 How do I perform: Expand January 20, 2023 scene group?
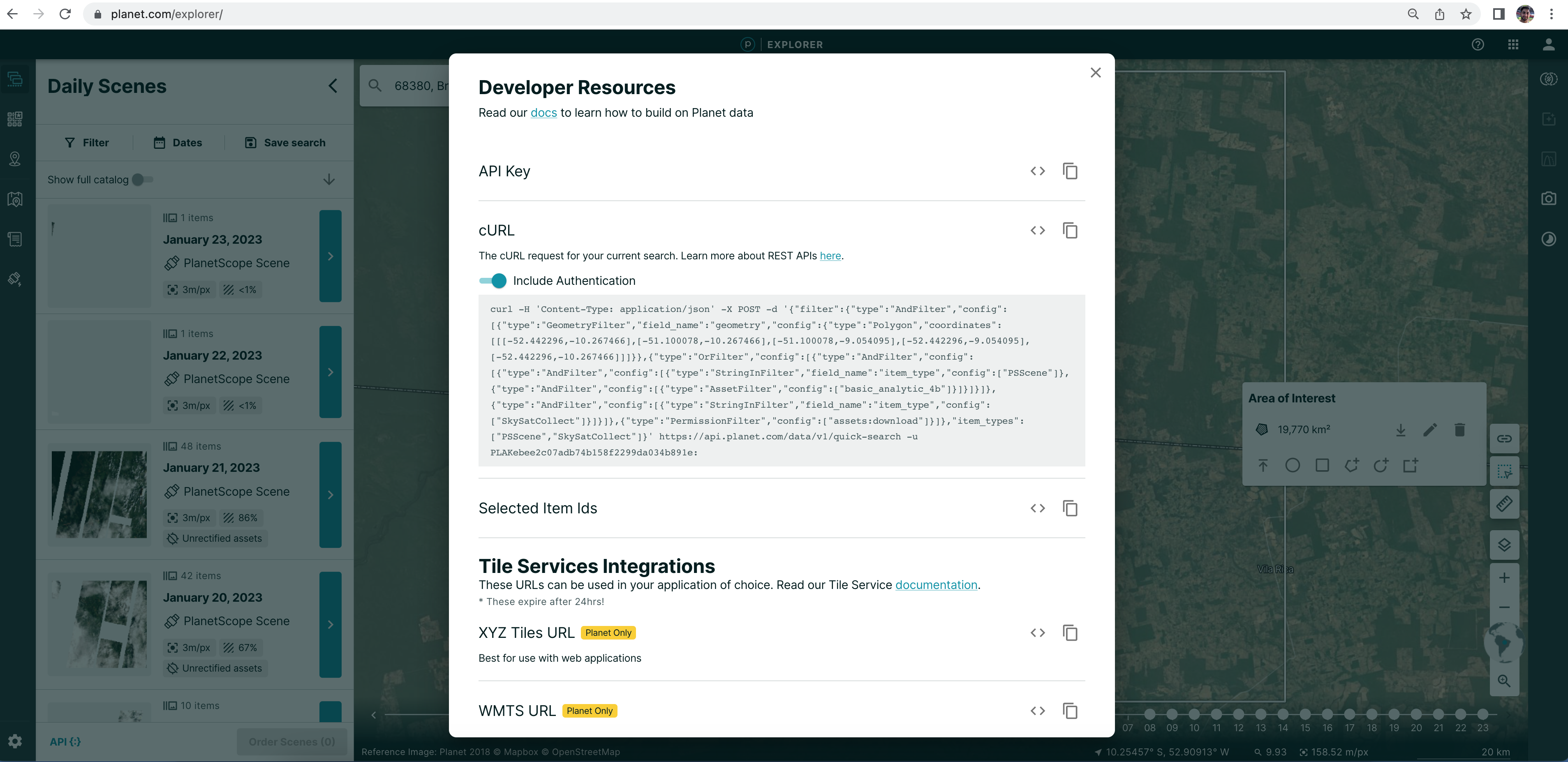click(x=330, y=624)
